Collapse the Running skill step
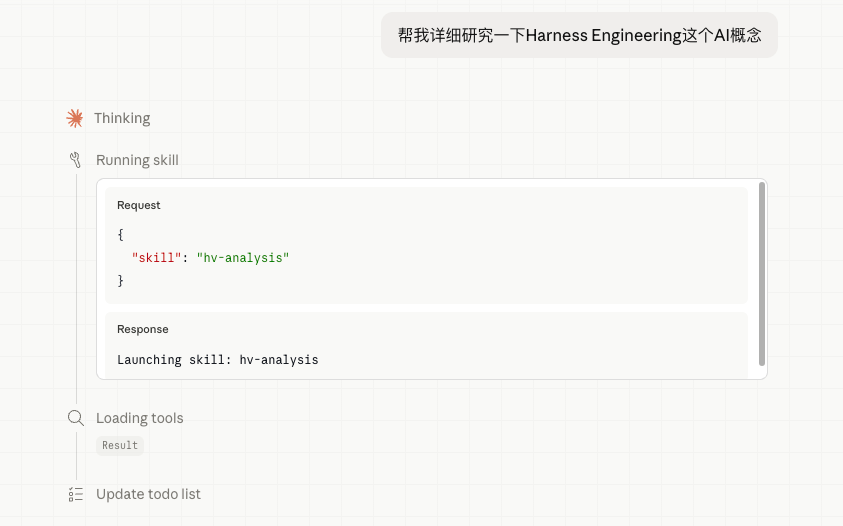The width and height of the screenshot is (843, 526). click(x=137, y=160)
